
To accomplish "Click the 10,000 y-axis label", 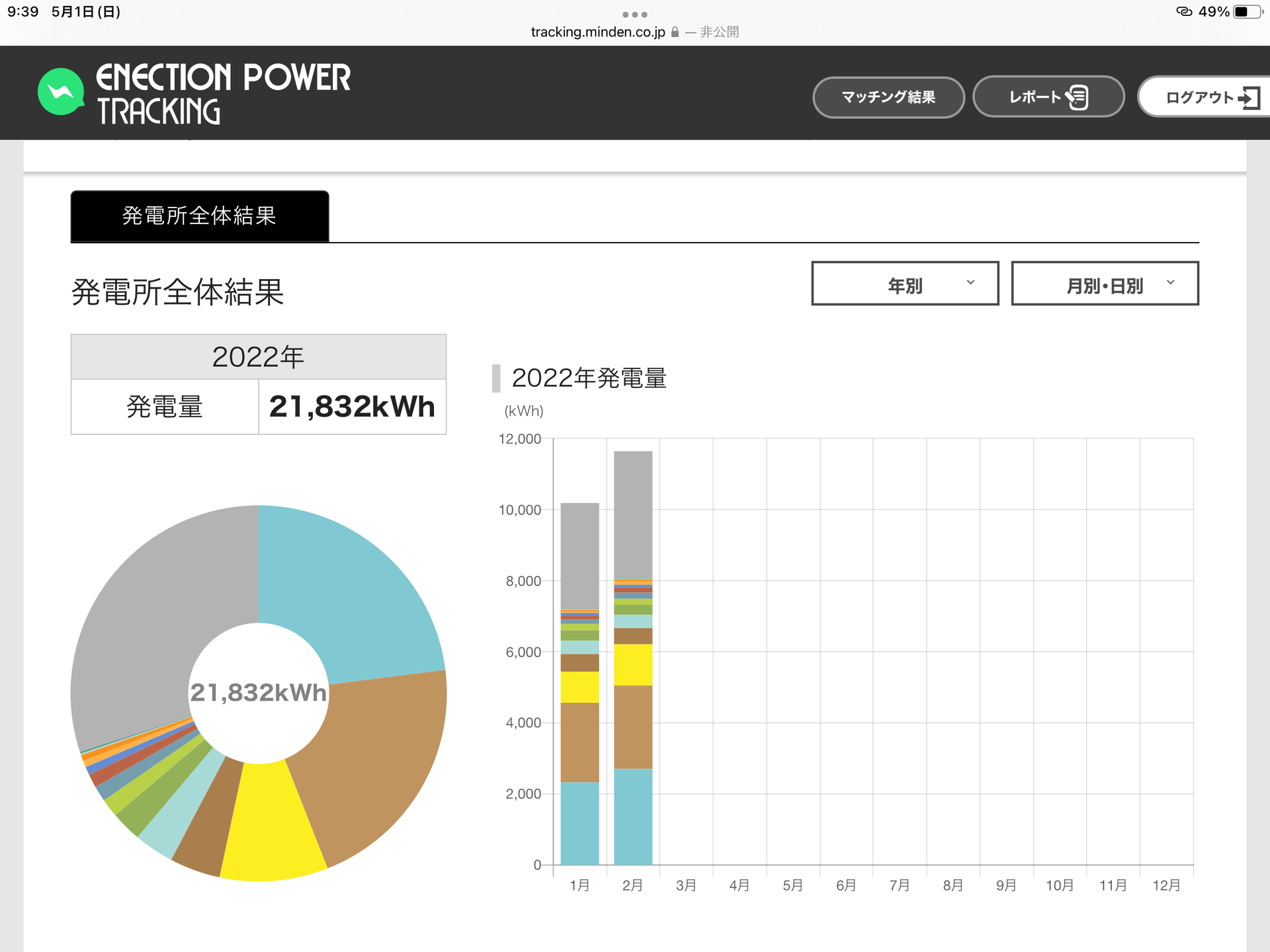I will point(520,510).
